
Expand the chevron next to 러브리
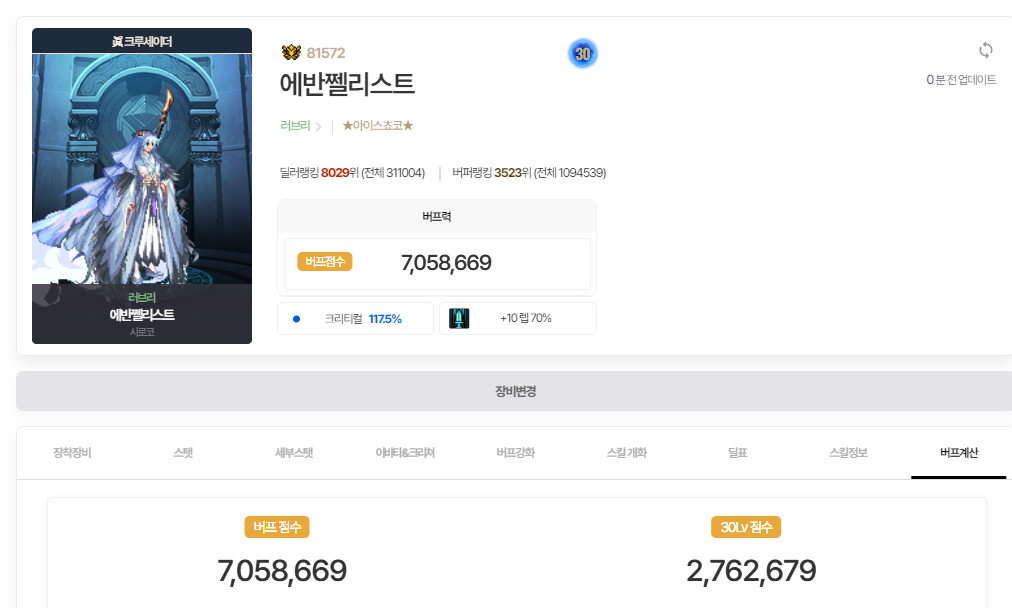tap(319, 127)
